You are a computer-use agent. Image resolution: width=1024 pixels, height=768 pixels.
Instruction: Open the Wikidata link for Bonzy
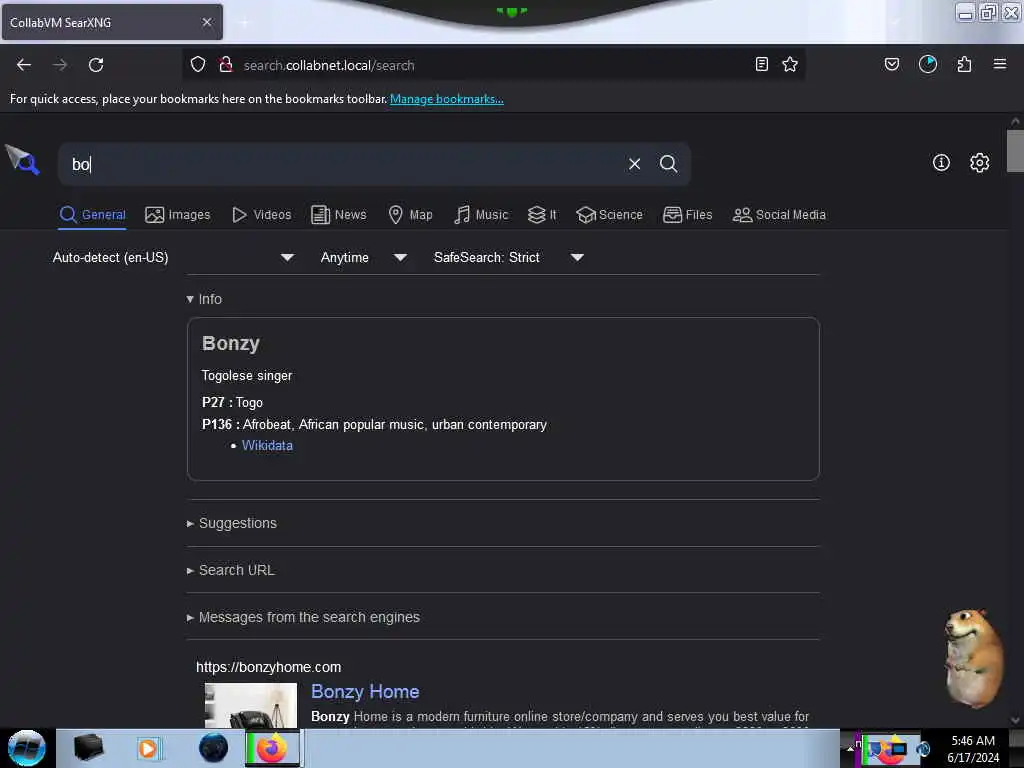pyautogui.click(x=267, y=445)
